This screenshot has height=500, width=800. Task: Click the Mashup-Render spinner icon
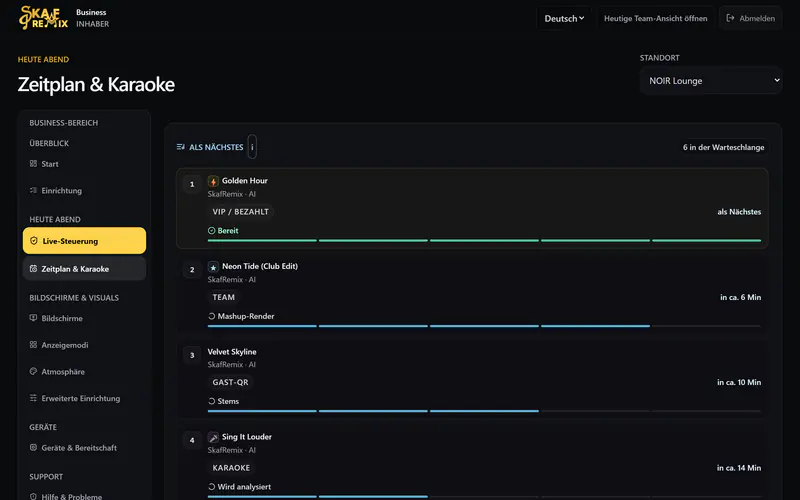212,316
